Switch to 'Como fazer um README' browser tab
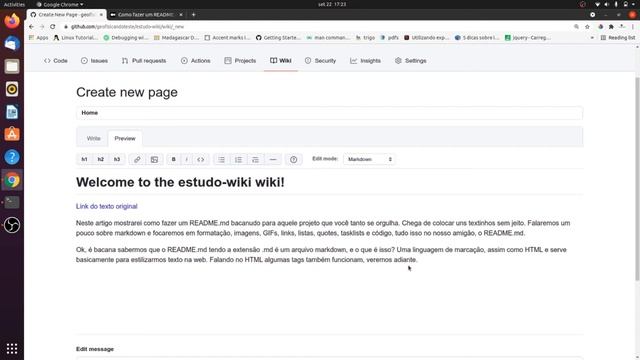 click(x=146, y=15)
